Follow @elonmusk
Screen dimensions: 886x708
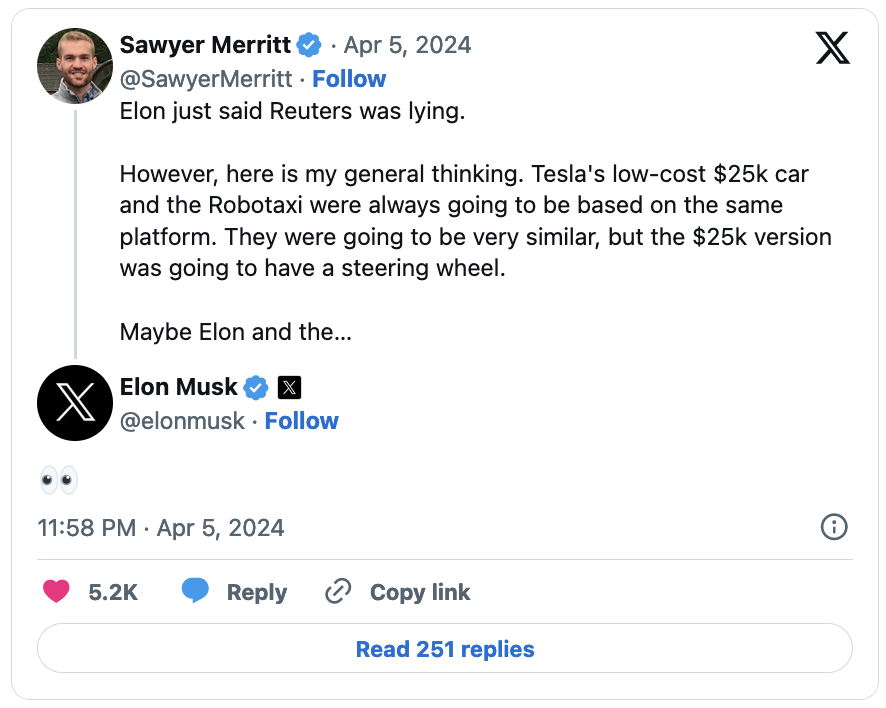pyautogui.click(x=302, y=421)
